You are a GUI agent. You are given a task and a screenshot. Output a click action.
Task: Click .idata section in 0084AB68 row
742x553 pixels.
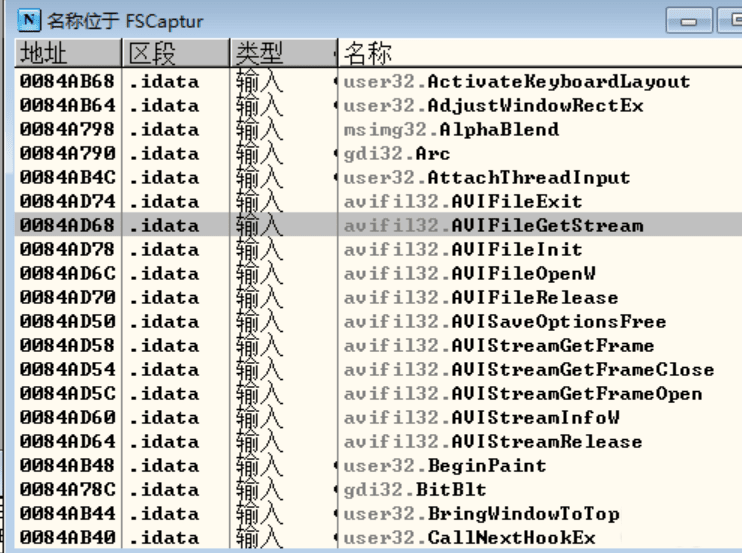point(164,82)
